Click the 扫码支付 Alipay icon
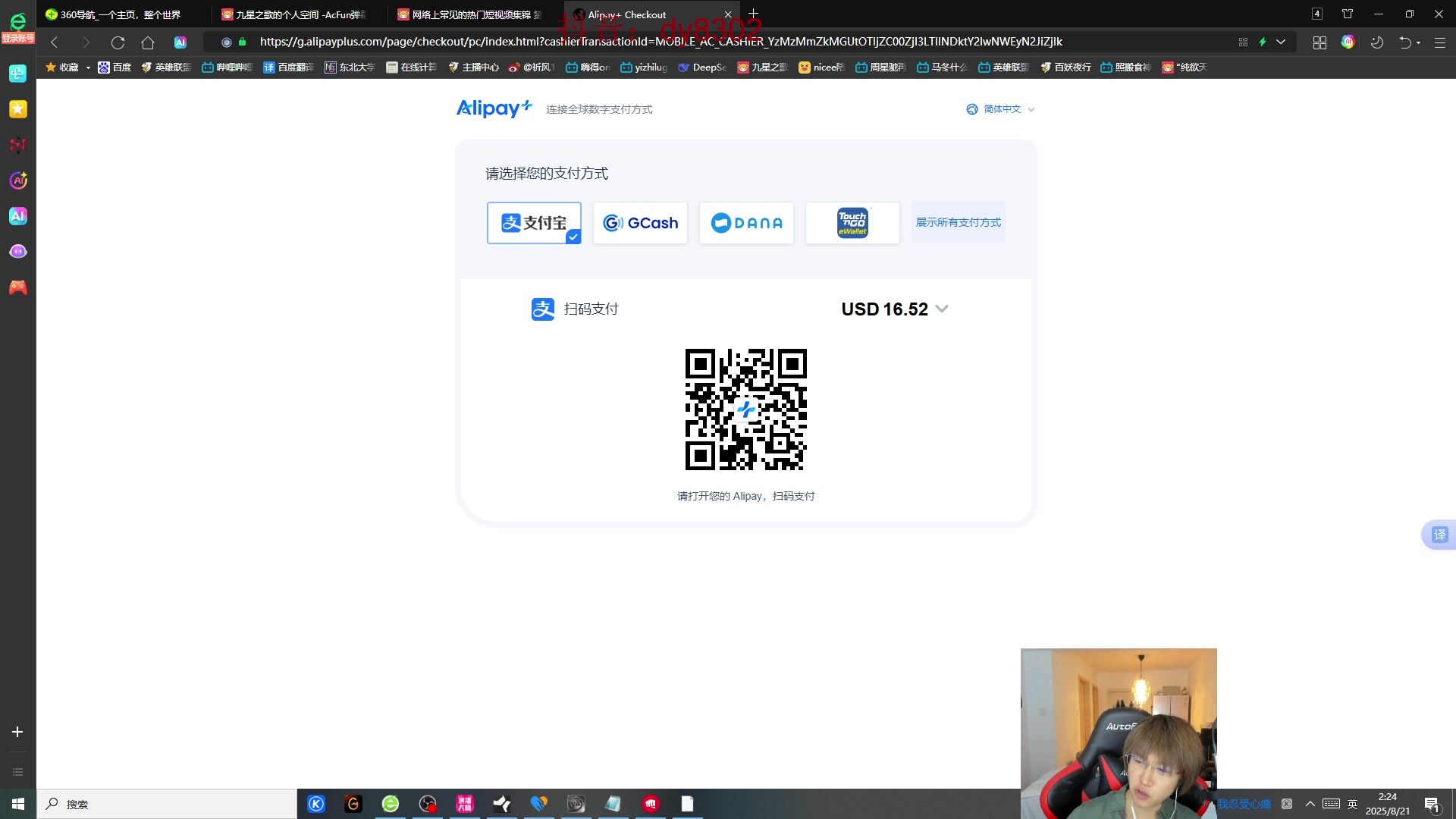This screenshot has height=819, width=1456. coord(543,309)
